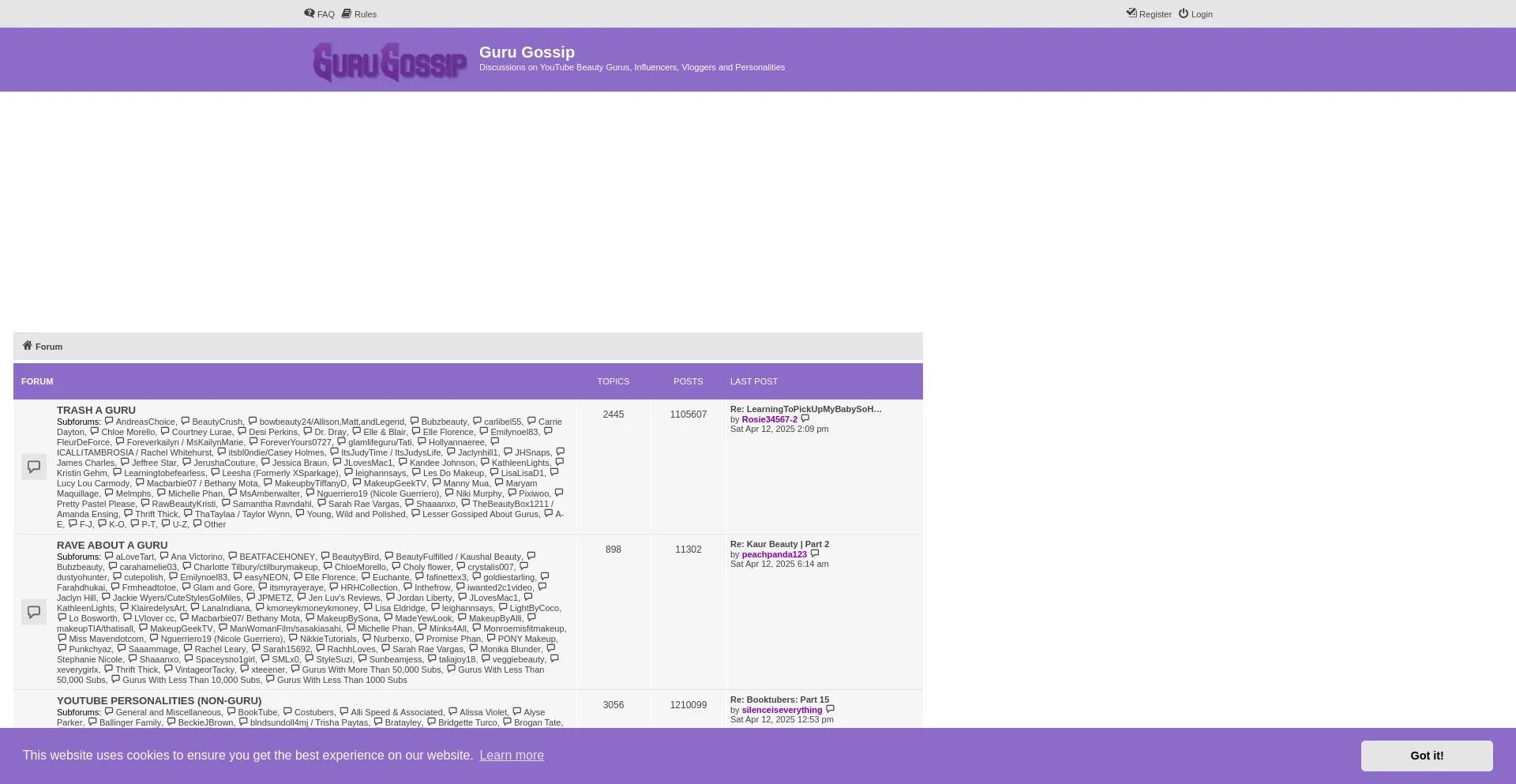
Task: Click subforum icon before General and Miscellaneous
Action: click(110, 712)
